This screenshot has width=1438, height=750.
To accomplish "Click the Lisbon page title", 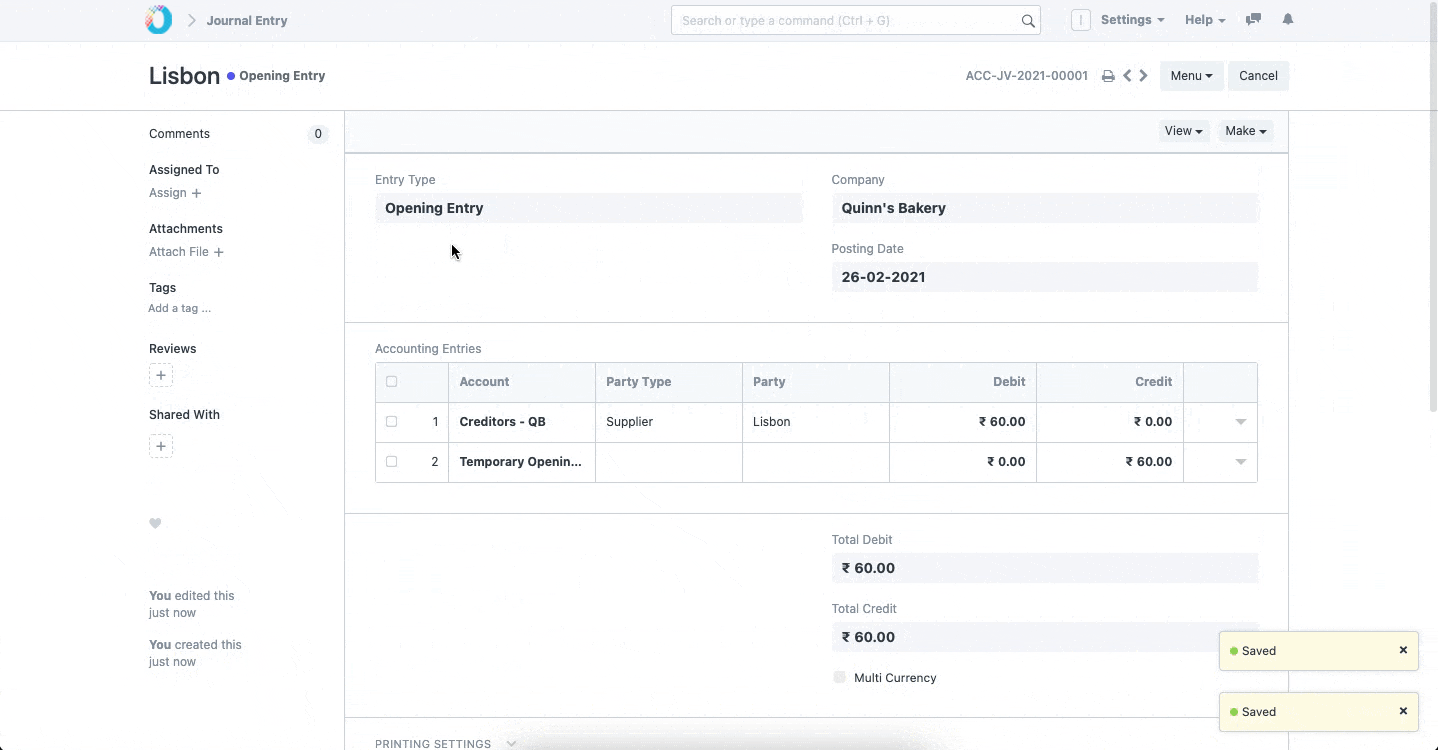I will pyautogui.click(x=184, y=76).
